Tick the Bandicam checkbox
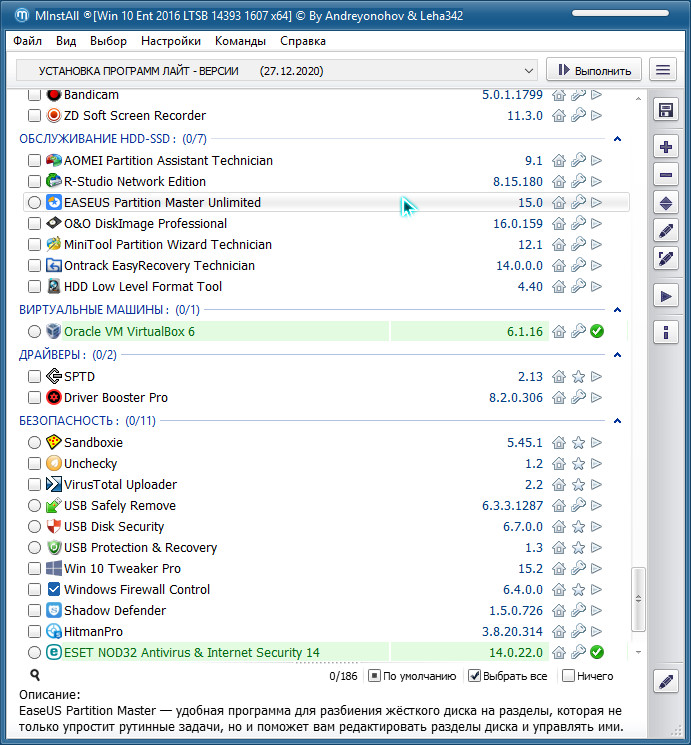This screenshot has width=691, height=745. point(34,95)
